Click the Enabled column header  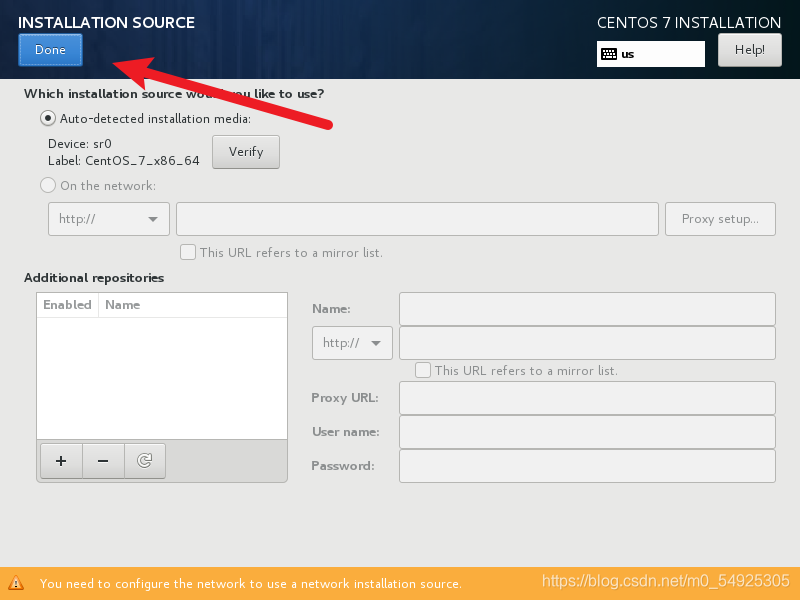(x=67, y=305)
